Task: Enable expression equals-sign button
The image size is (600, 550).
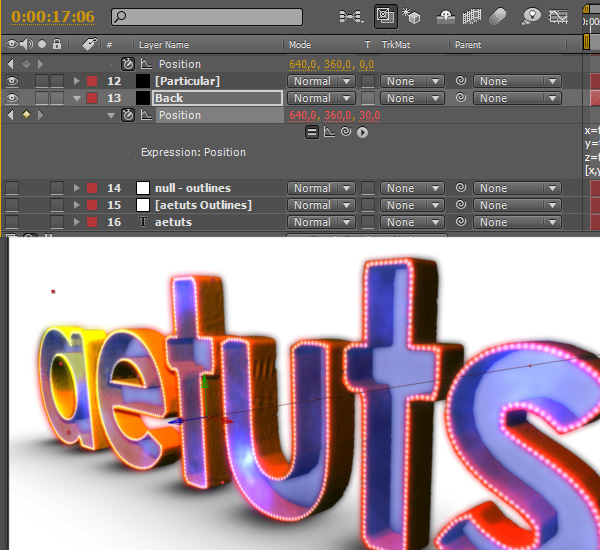Action: point(312,132)
